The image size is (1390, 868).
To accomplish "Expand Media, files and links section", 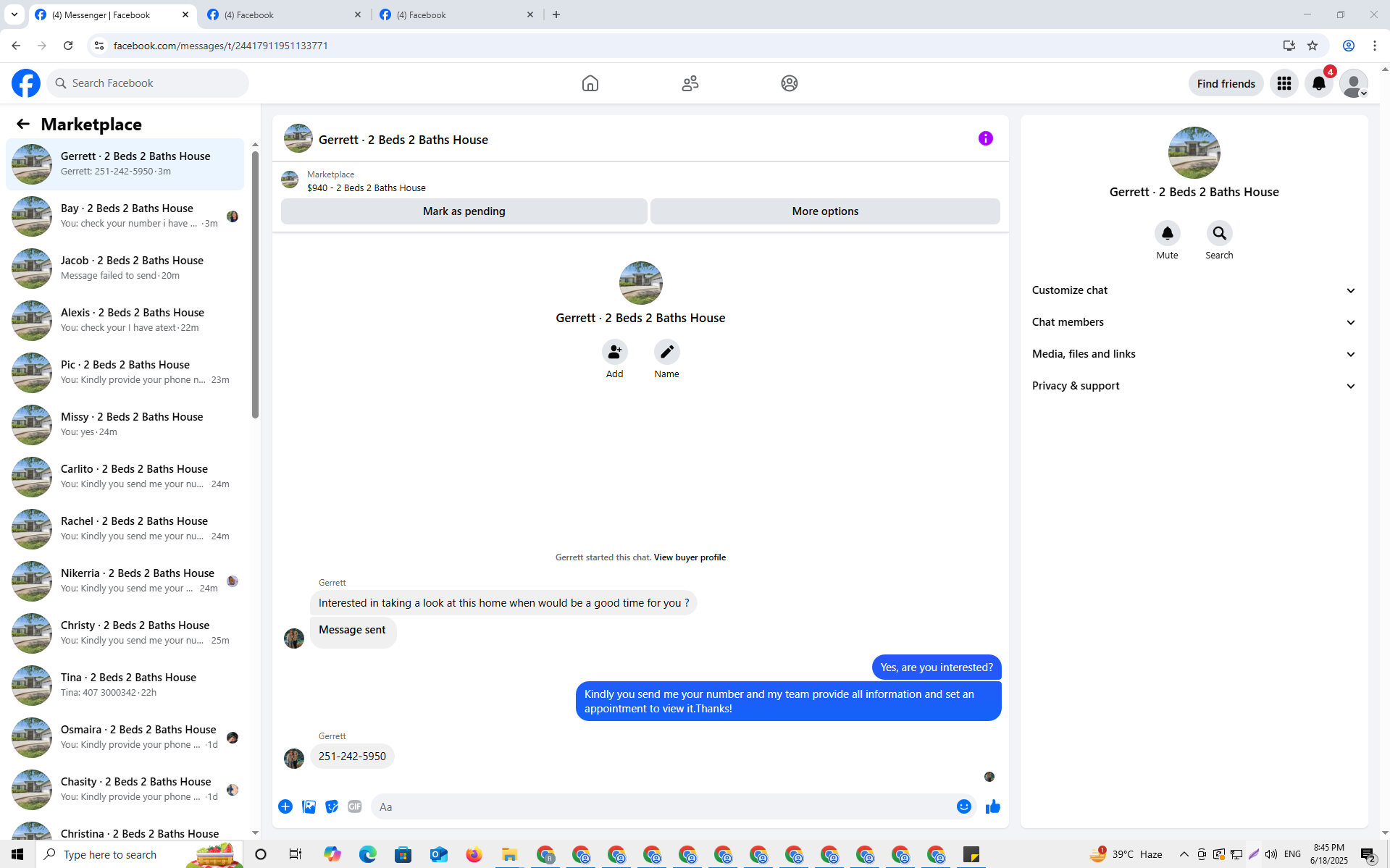I will pos(1194,354).
